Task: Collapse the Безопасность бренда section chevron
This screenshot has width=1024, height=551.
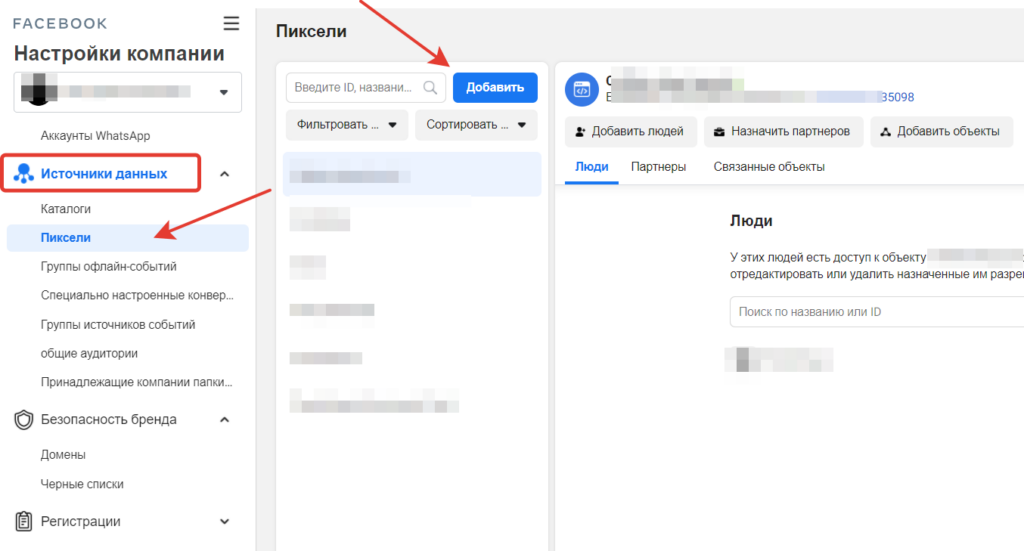Action: coord(224,420)
